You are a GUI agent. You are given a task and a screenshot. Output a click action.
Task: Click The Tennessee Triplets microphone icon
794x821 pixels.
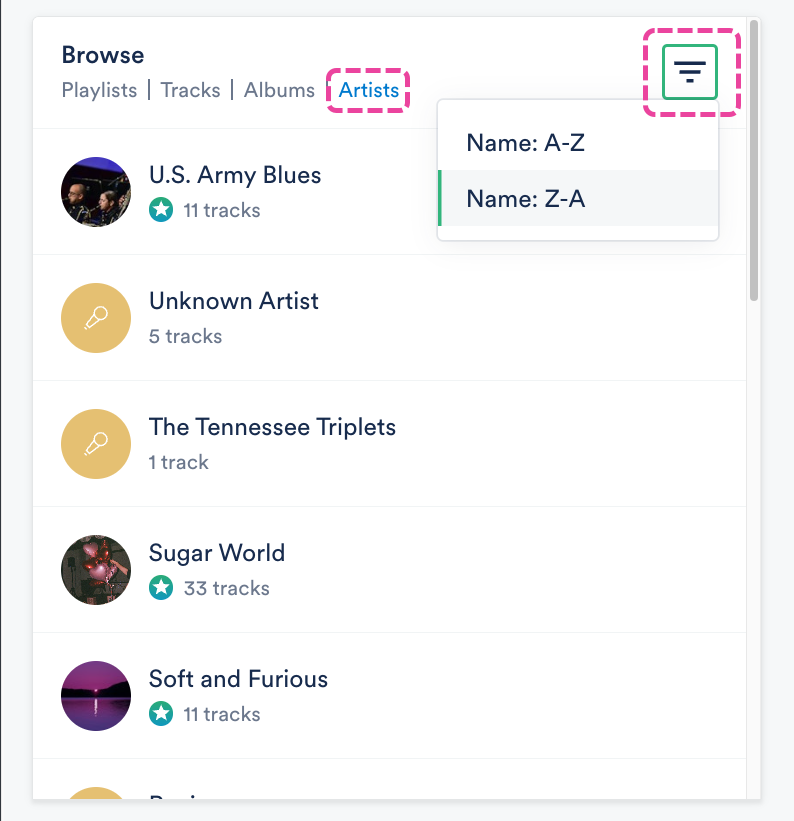(96, 444)
